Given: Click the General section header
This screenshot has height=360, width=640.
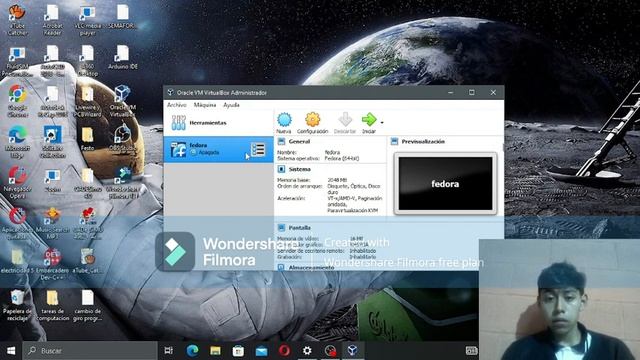Looking at the screenshot, I should tap(299, 142).
